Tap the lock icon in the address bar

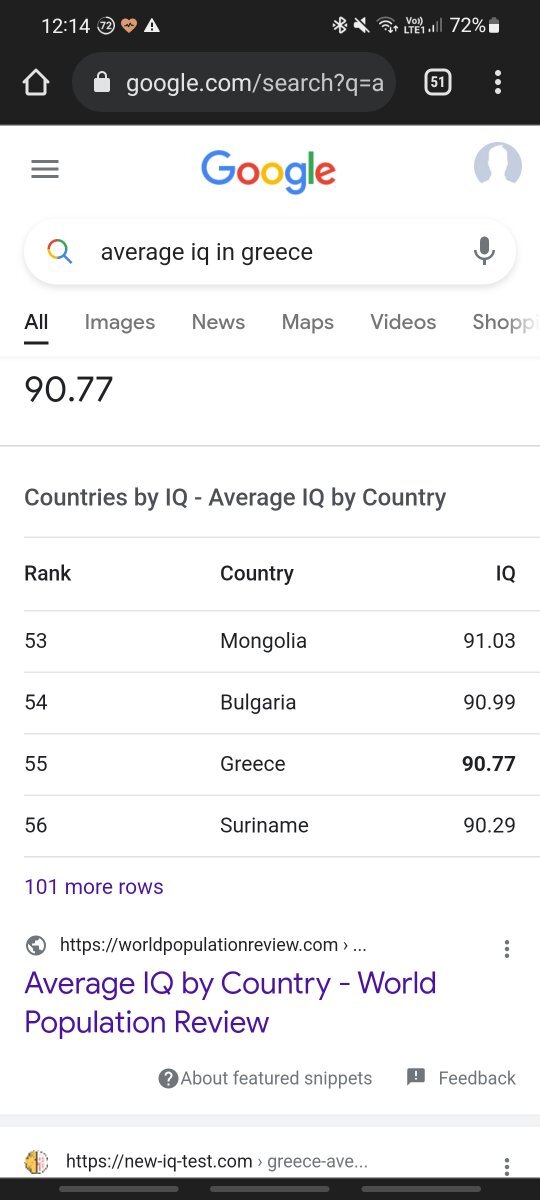tap(101, 83)
